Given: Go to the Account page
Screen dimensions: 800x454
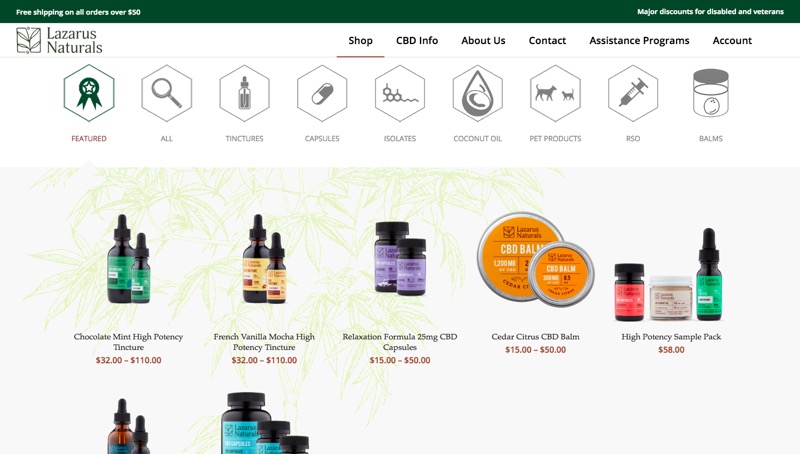Looking at the screenshot, I should tap(732, 40).
